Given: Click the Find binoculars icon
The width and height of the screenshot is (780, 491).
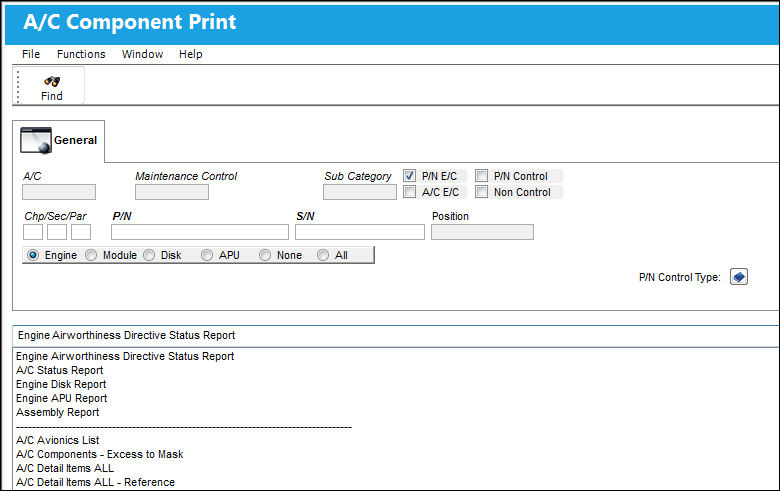Looking at the screenshot, I should click(52, 81).
